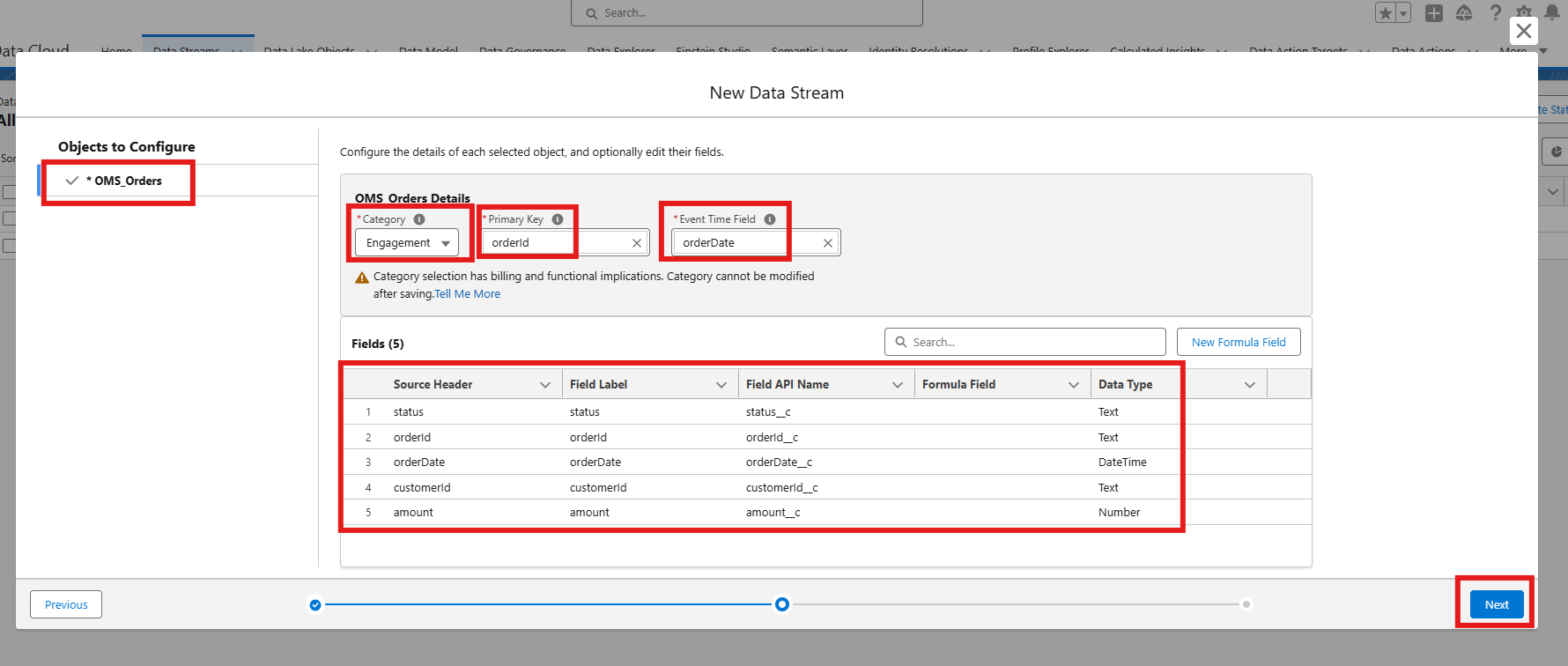Clear the orderId primary key value
This screenshot has height=666, width=1568.
637,243
